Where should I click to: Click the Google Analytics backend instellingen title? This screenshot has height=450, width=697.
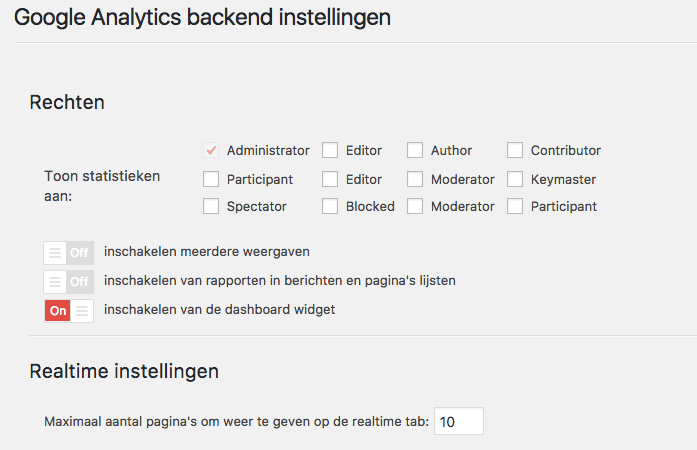click(202, 17)
